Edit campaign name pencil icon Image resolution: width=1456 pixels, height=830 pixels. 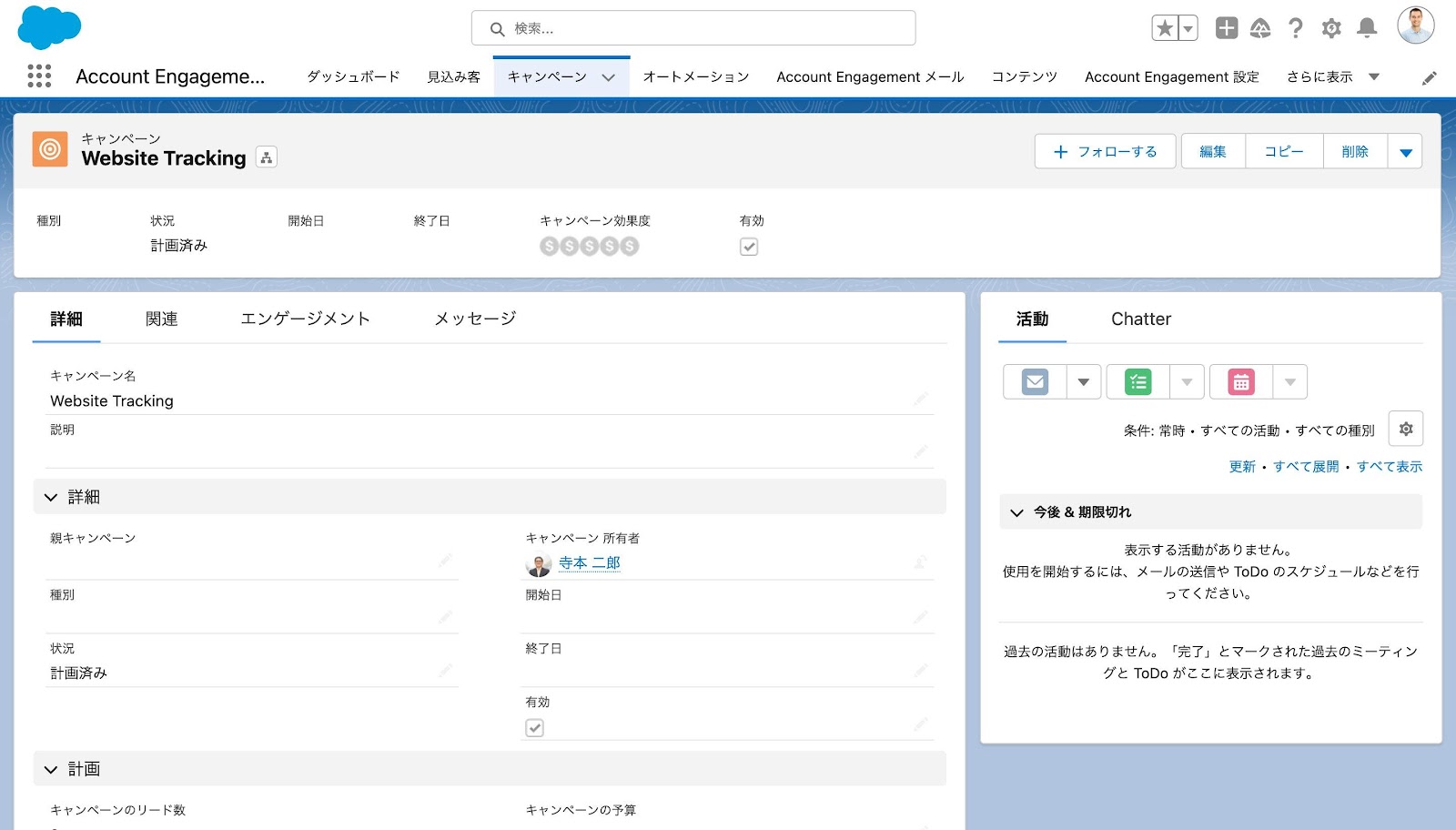921,399
